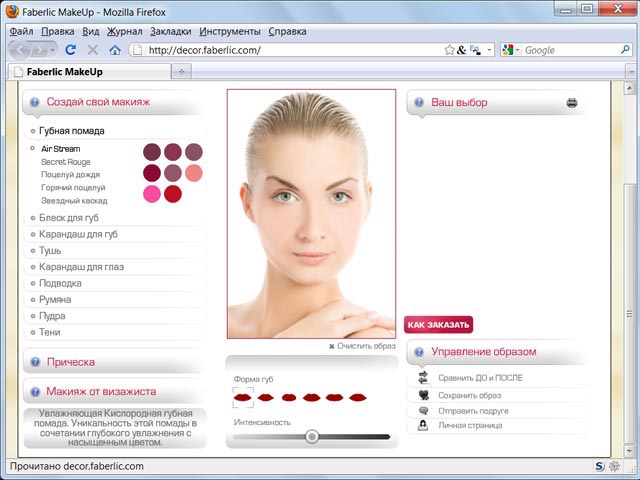Select the Звездный каскад lipstick line

pyautogui.click(x=74, y=200)
